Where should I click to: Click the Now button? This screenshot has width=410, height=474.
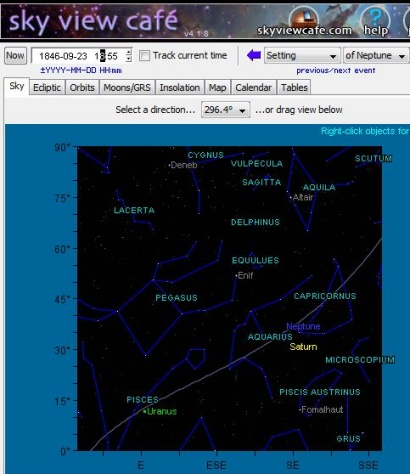click(15, 56)
